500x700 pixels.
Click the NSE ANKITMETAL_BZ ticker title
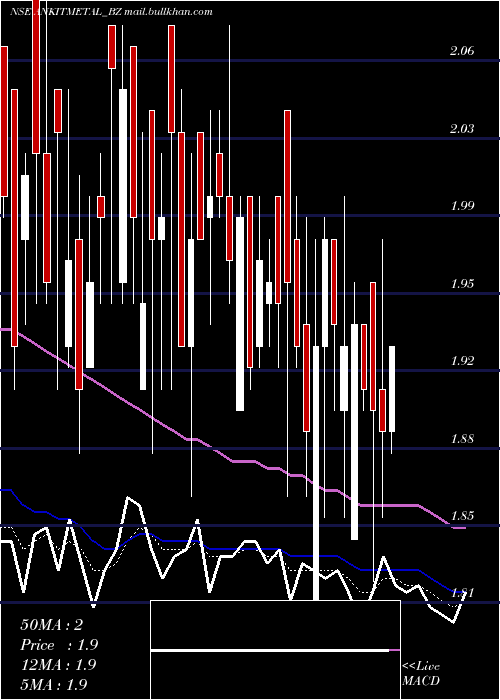tap(66, 11)
